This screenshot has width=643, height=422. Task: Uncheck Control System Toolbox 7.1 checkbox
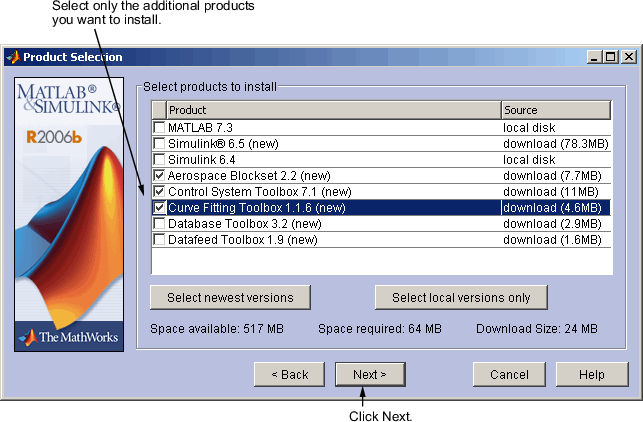click(x=159, y=192)
